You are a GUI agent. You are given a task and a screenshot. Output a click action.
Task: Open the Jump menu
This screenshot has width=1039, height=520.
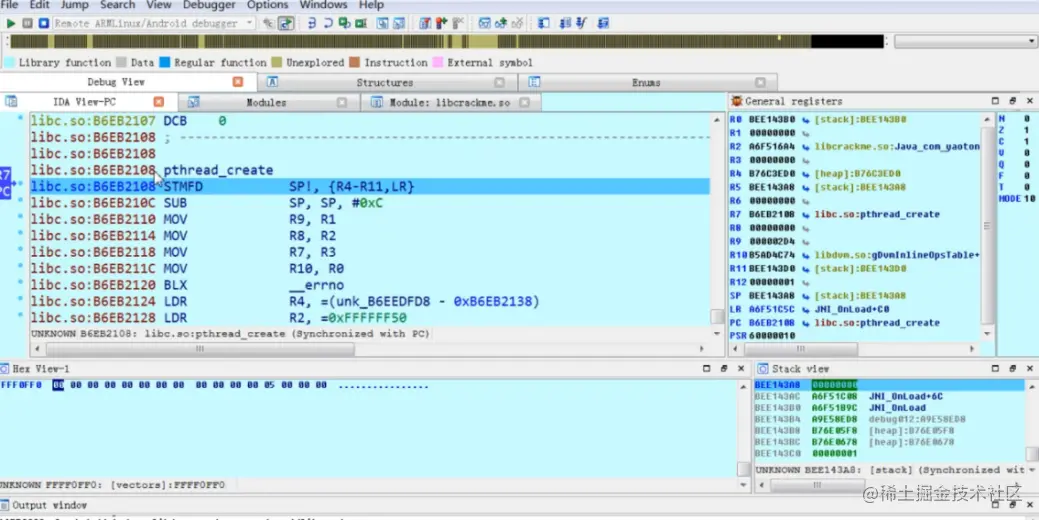(x=74, y=5)
